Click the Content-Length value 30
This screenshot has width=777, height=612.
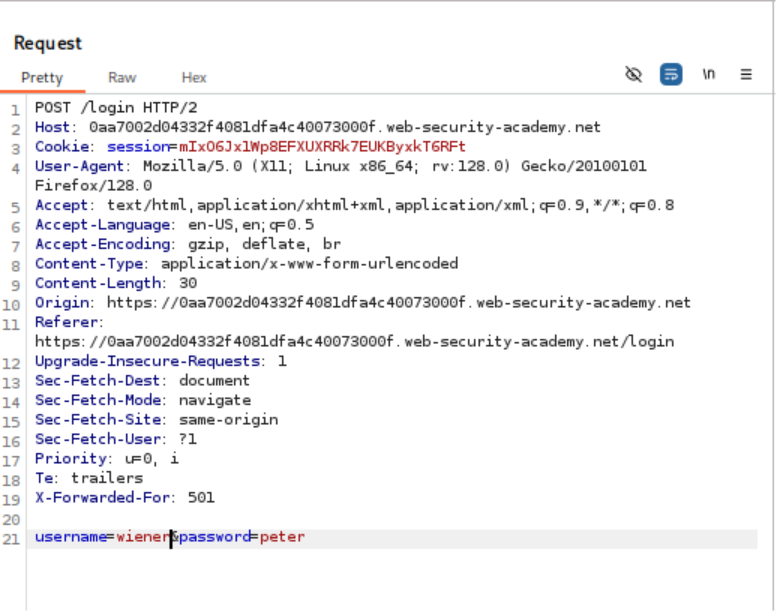[187, 283]
